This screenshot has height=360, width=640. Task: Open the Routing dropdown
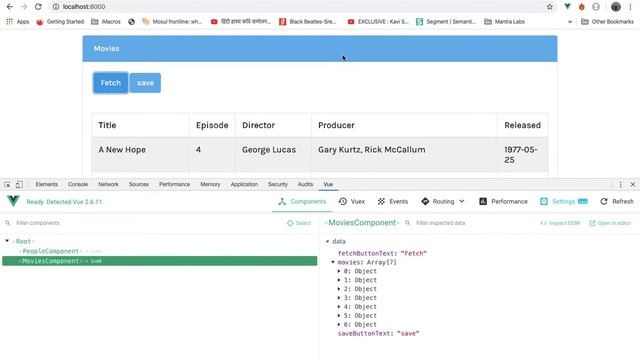443,202
